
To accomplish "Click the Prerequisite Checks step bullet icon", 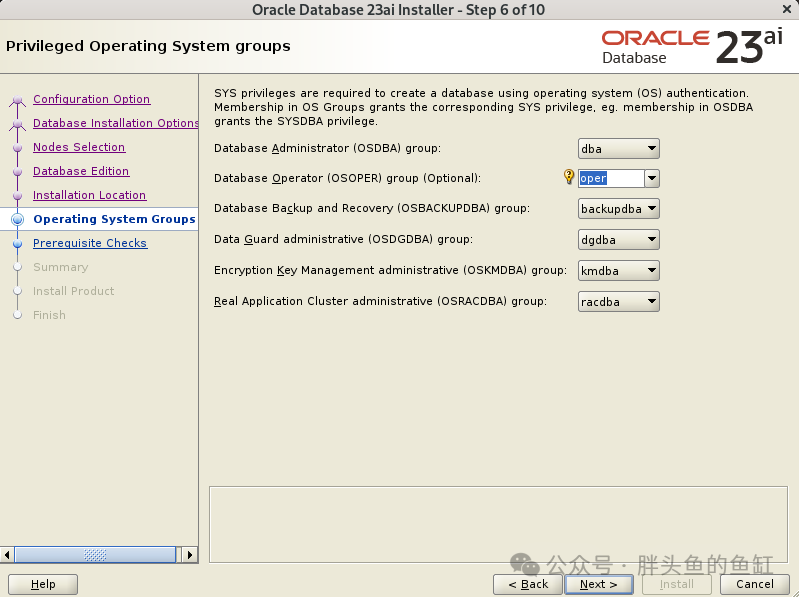I will (x=17, y=243).
